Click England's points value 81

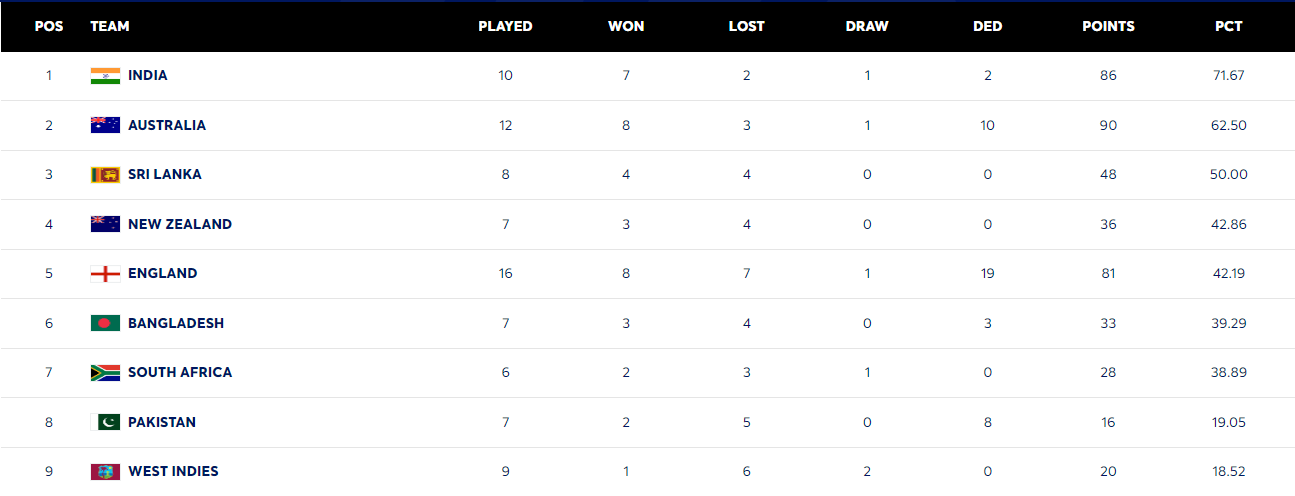click(x=1108, y=274)
